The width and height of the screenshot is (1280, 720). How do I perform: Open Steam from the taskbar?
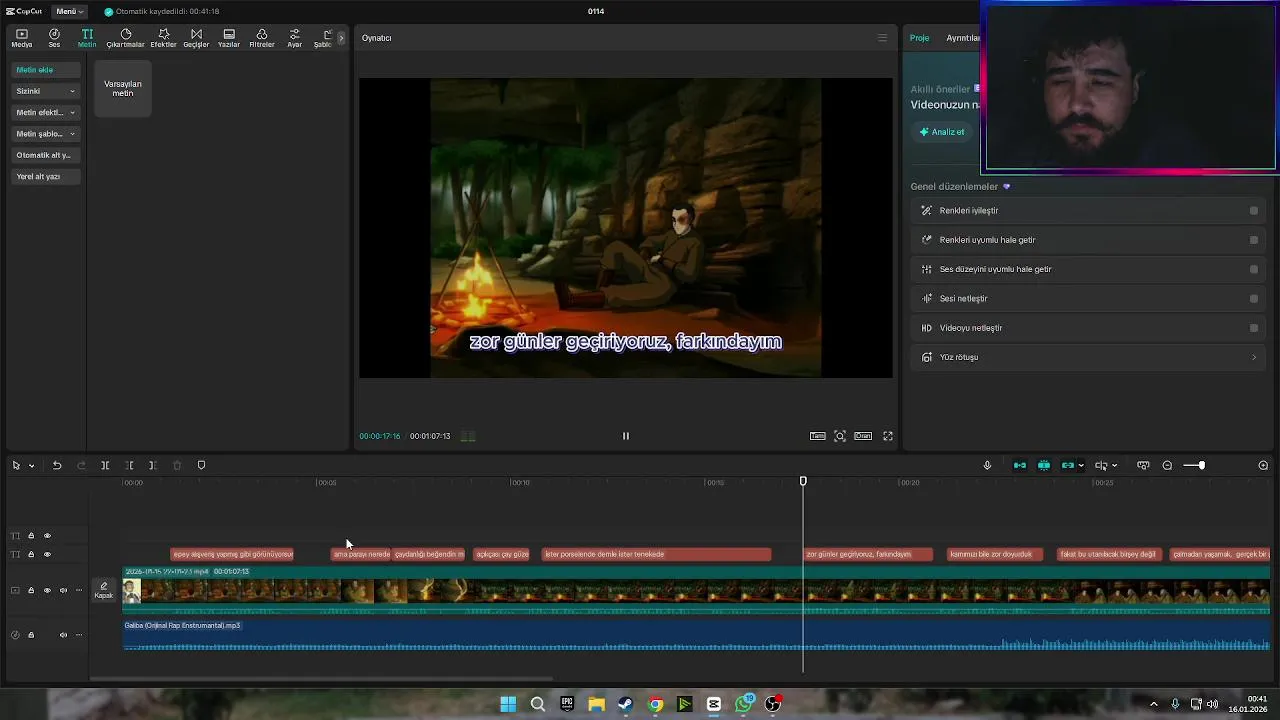[625, 704]
